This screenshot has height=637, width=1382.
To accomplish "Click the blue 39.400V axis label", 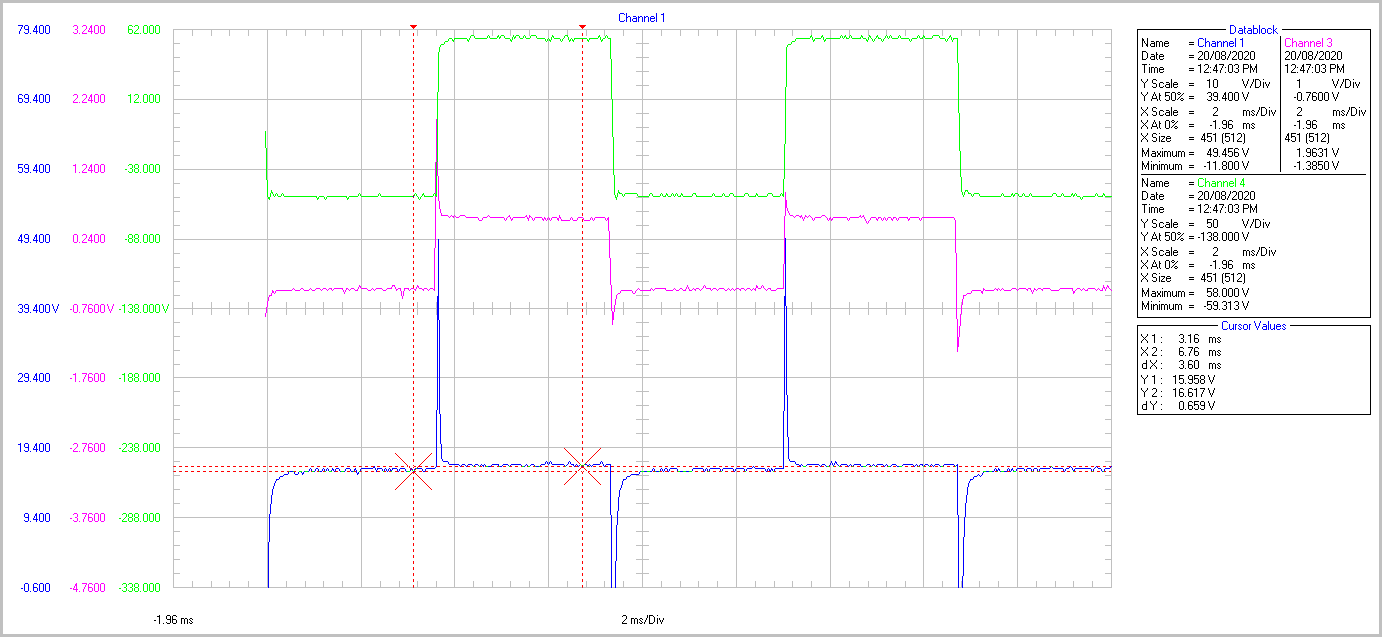I will pos(37,308).
